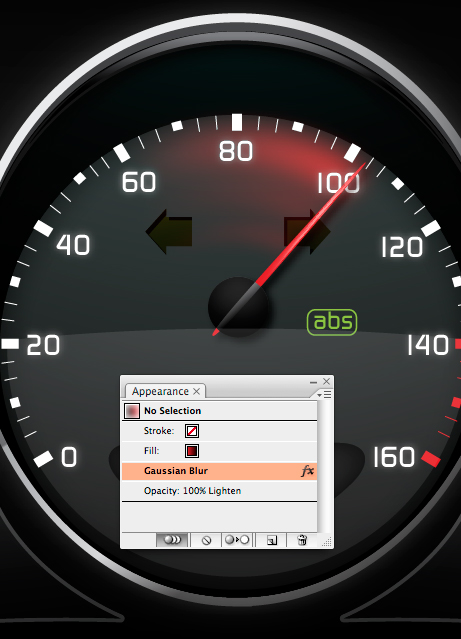Click the Opacity: 100% Lighten entry

click(192, 491)
